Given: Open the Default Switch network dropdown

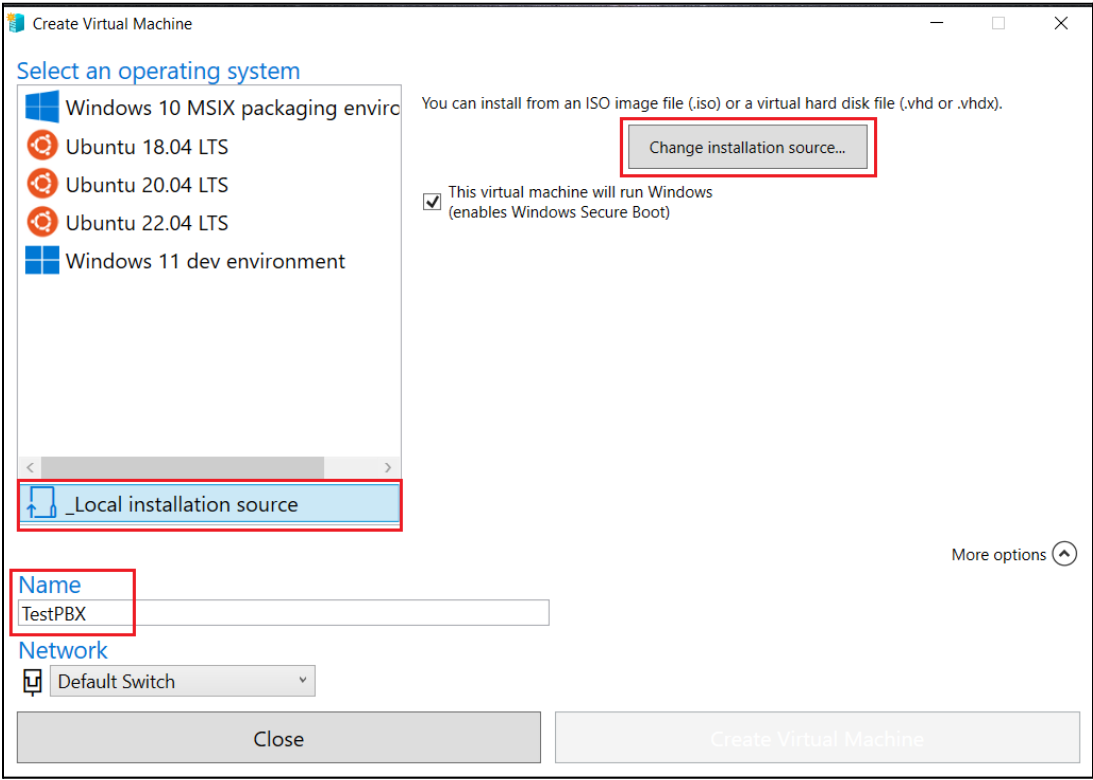Looking at the screenshot, I should point(182,682).
